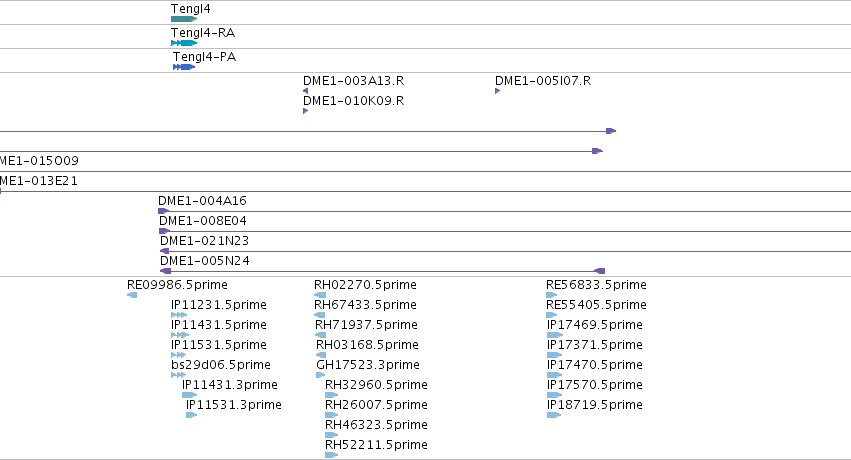The width and height of the screenshot is (851, 460).
Task: Select the RE09986.5prime EST arrow
Action: pos(132,295)
